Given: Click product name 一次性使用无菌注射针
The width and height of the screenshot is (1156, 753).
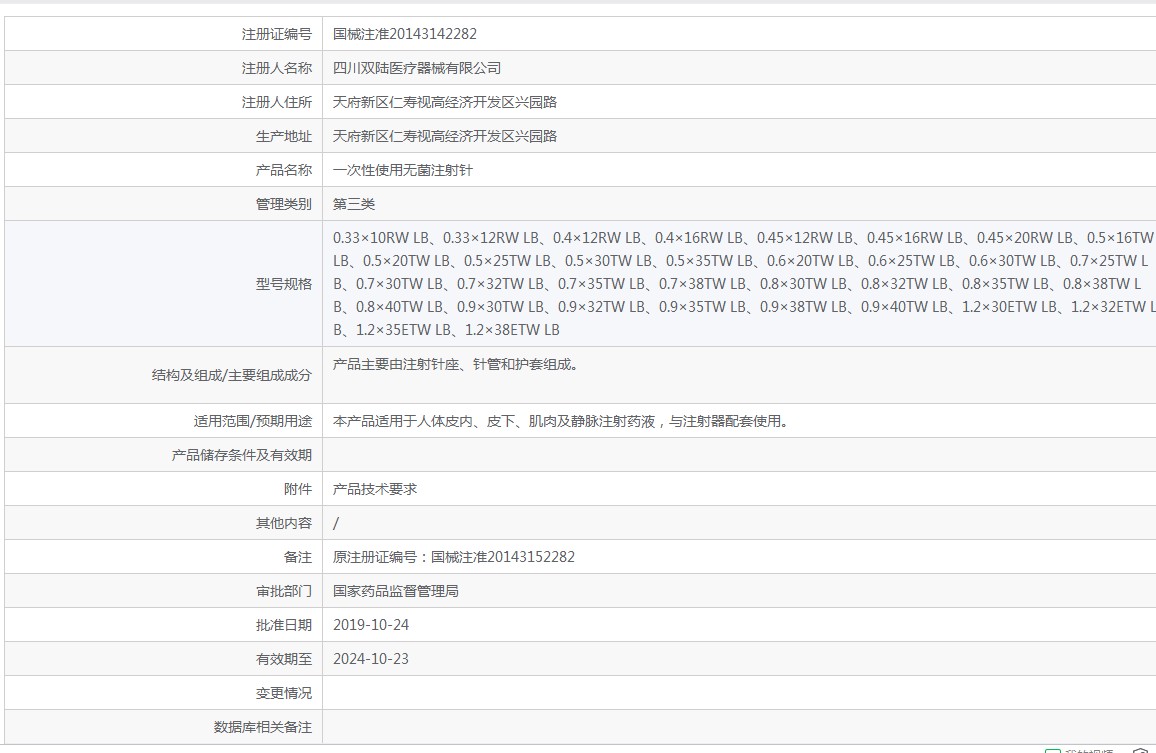Looking at the screenshot, I should coord(403,170).
